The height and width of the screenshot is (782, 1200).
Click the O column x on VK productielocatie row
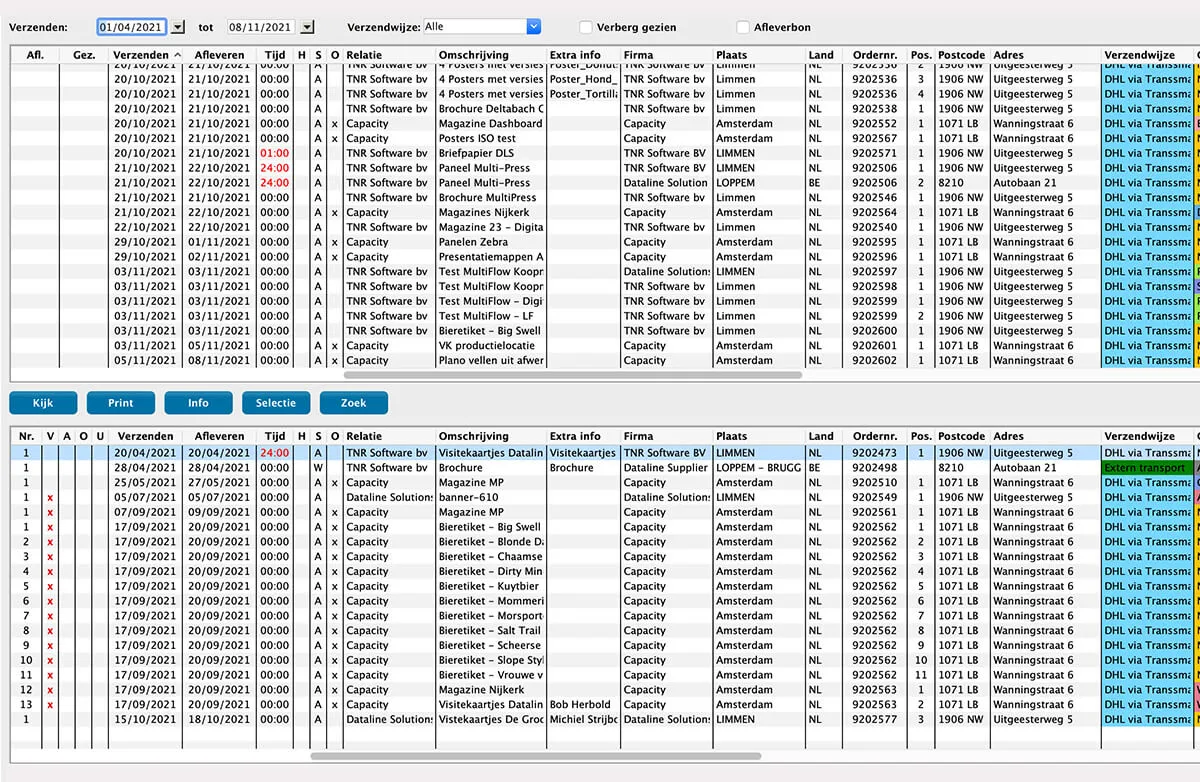pyautogui.click(x=335, y=346)
